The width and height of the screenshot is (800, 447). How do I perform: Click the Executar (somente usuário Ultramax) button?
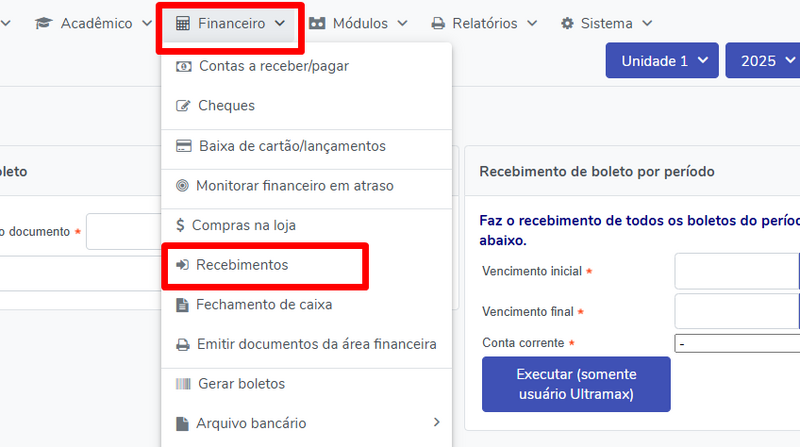(x=576, y=384)
